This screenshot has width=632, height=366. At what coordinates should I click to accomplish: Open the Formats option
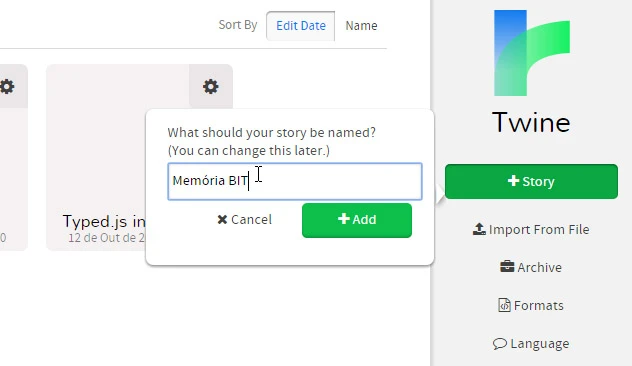[x=531, y=306]
